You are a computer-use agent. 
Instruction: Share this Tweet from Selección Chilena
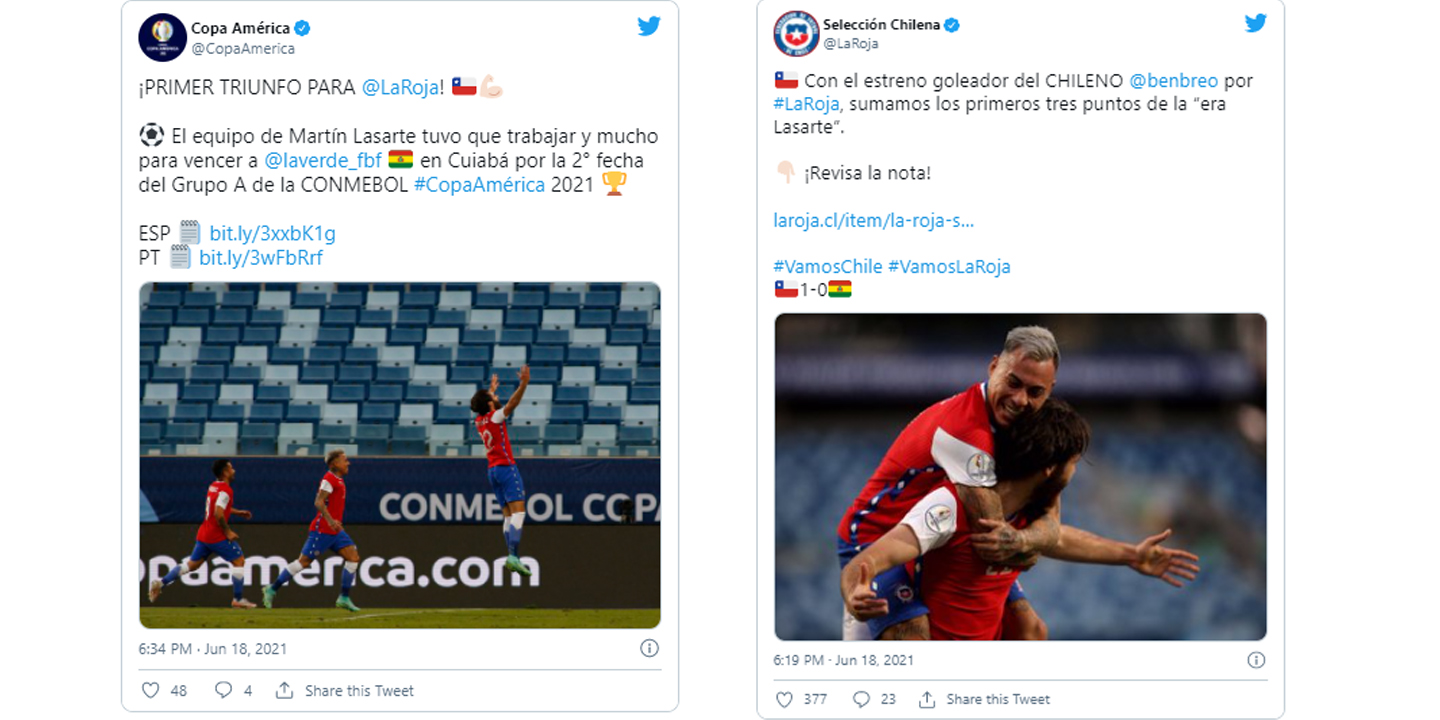(984, 699)
